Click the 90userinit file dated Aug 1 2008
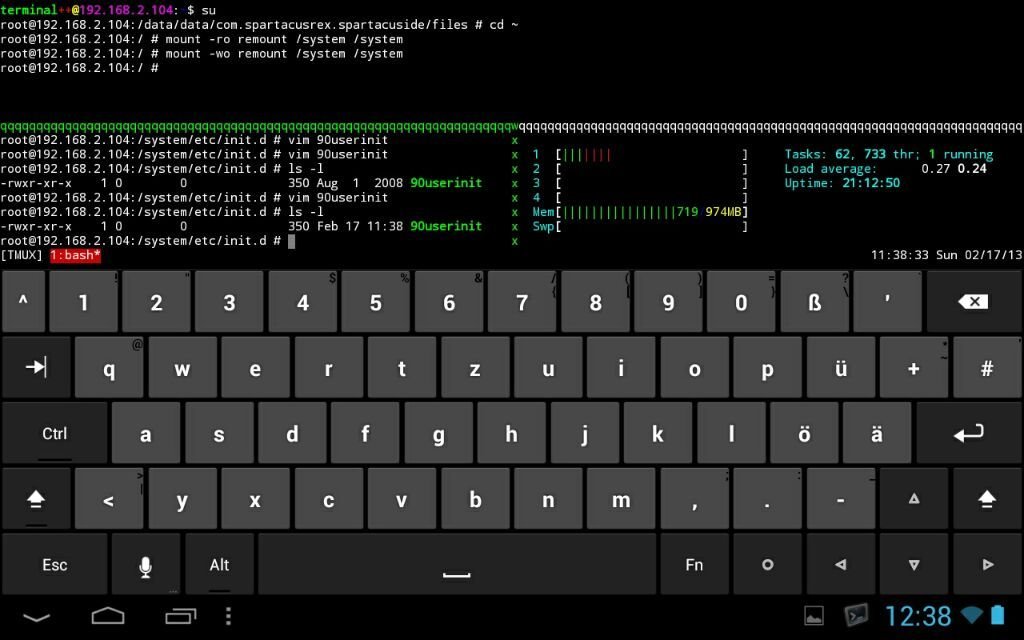Viewport: 1024px width, 640px height. point(446,183)
